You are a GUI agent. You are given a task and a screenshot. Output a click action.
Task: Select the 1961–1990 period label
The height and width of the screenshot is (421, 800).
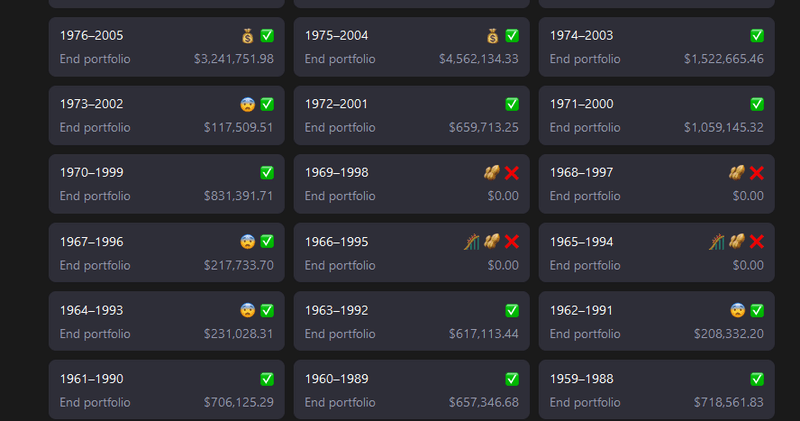click(91, 379)
